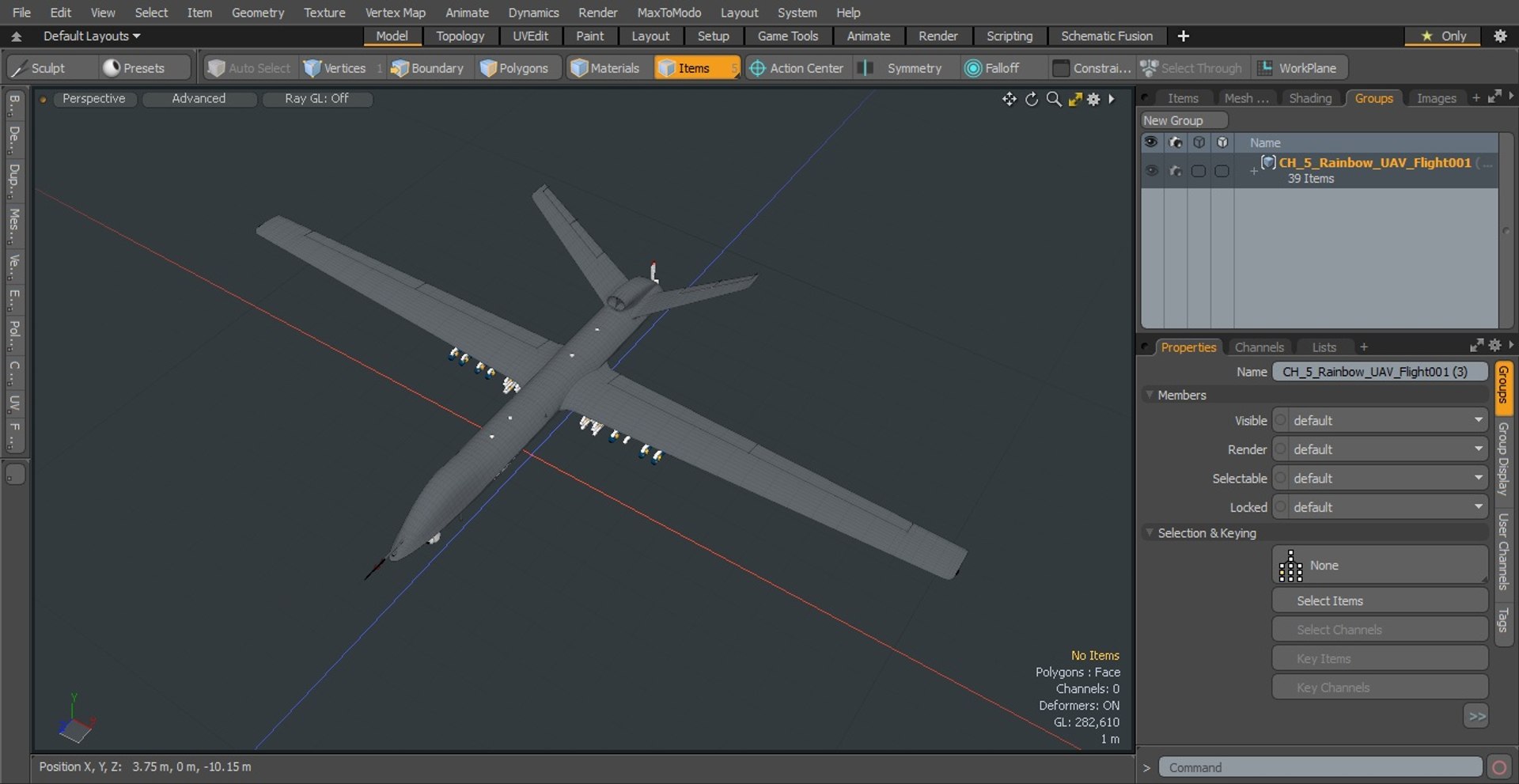The image size is (1519, 784).
Task: Click the Select Items button
Action: pos(1380,600)
